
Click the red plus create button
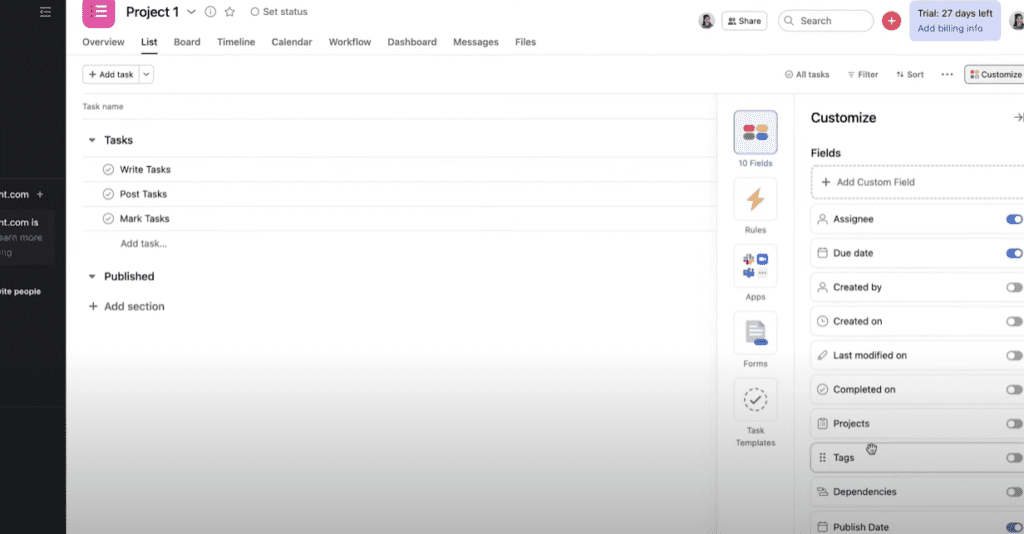coord(891,21)
